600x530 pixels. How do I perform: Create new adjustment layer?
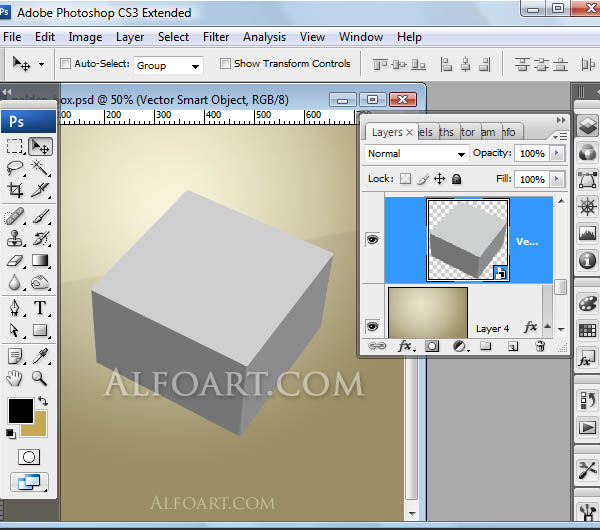click(460, 346)
